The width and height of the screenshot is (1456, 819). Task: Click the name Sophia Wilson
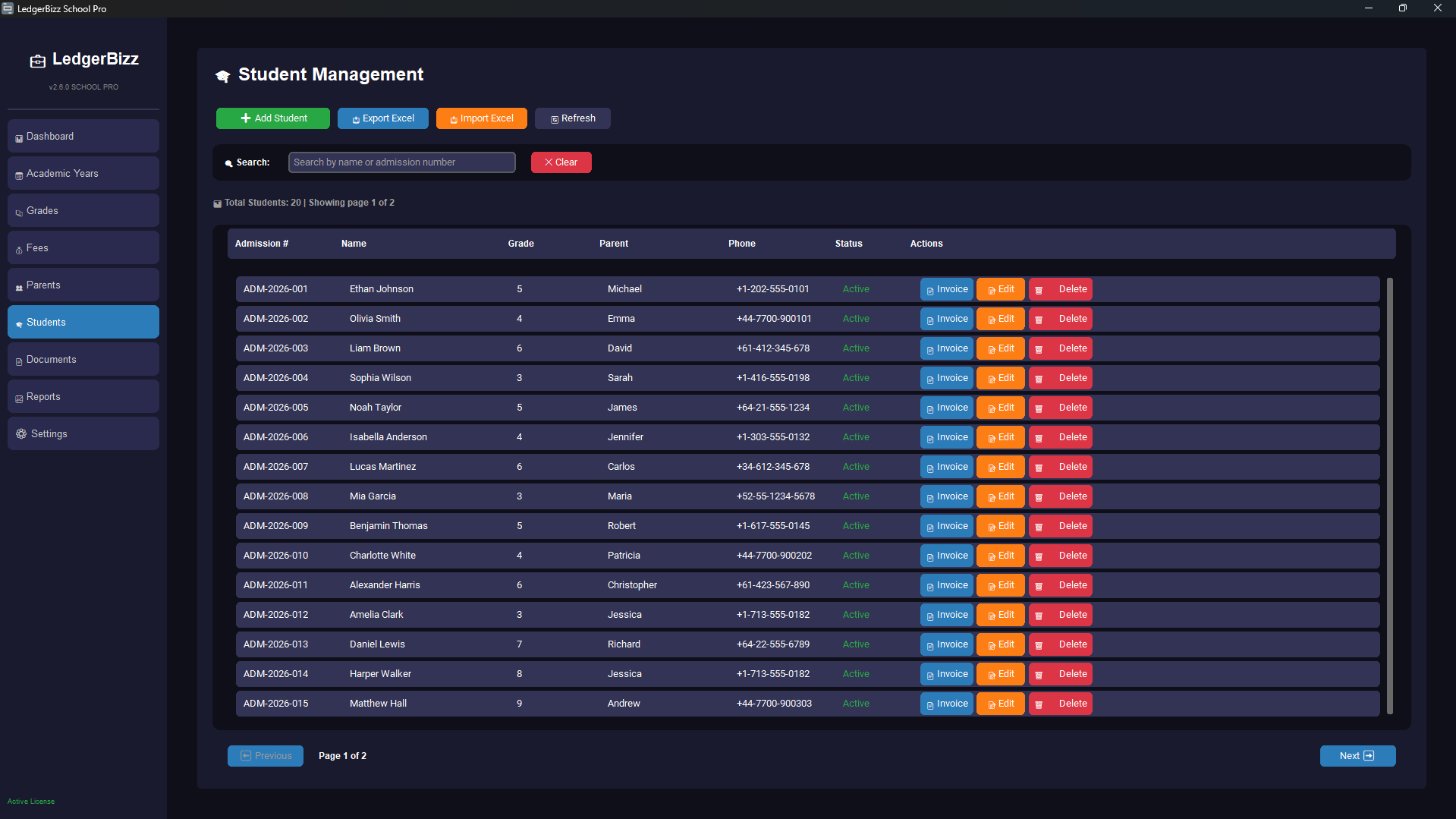[380, 378]
